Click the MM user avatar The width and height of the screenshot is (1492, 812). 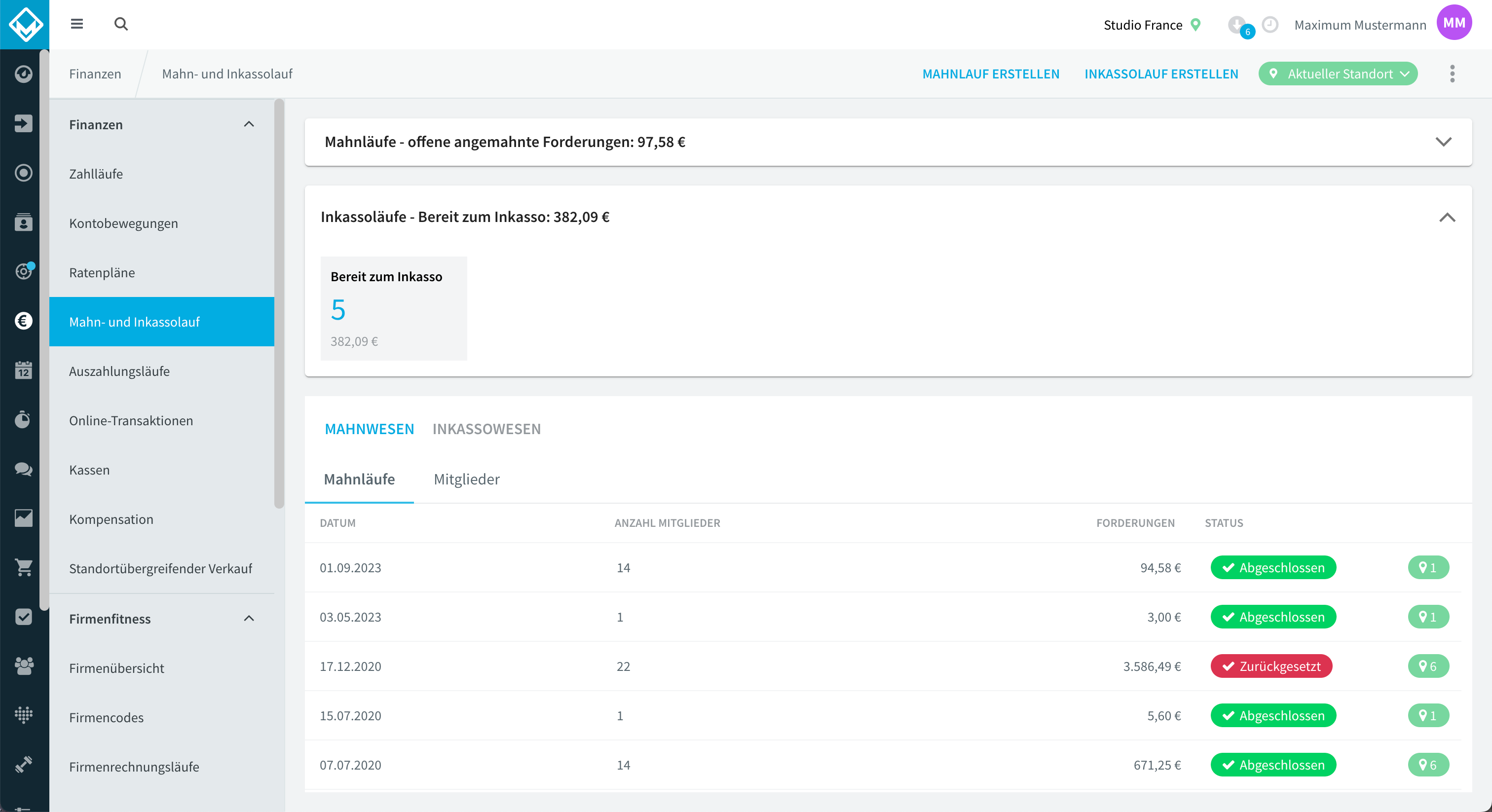1454,23
